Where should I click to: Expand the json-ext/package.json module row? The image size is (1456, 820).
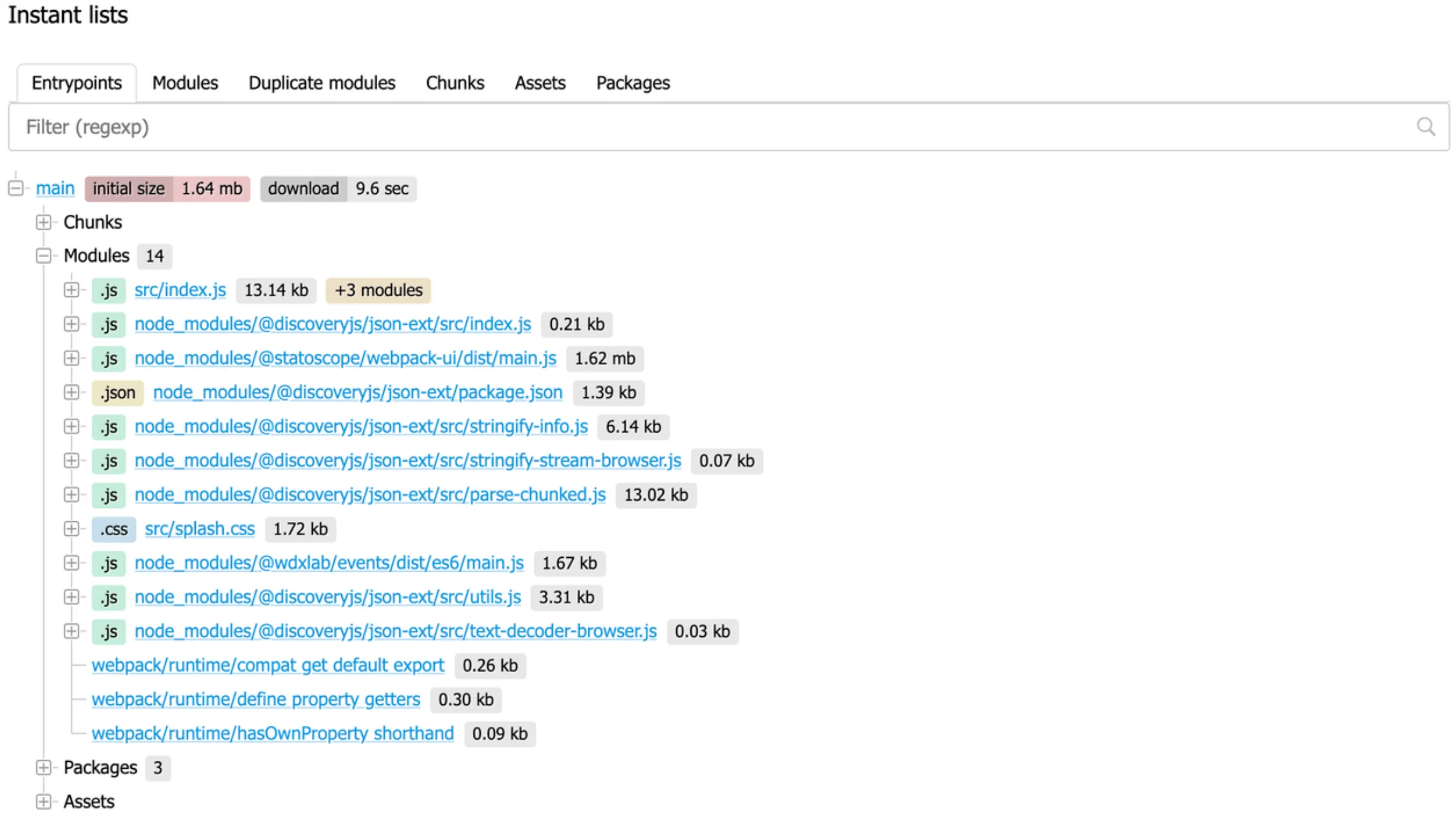[71, 392]
